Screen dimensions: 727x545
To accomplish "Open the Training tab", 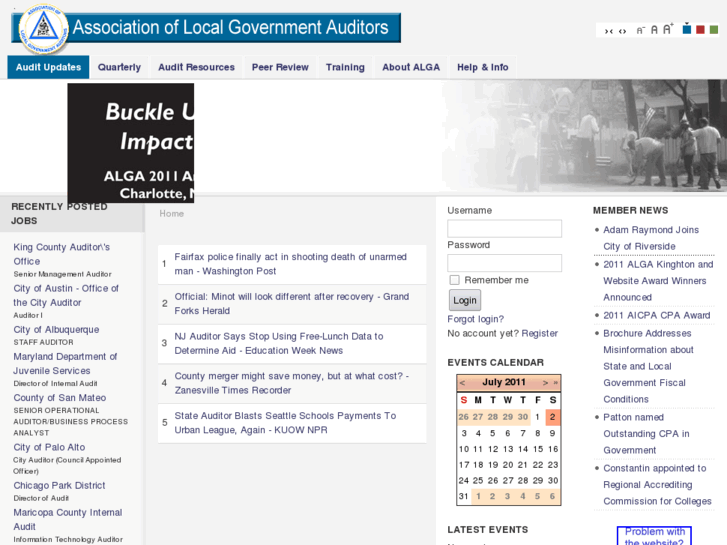I will (345, 67).
